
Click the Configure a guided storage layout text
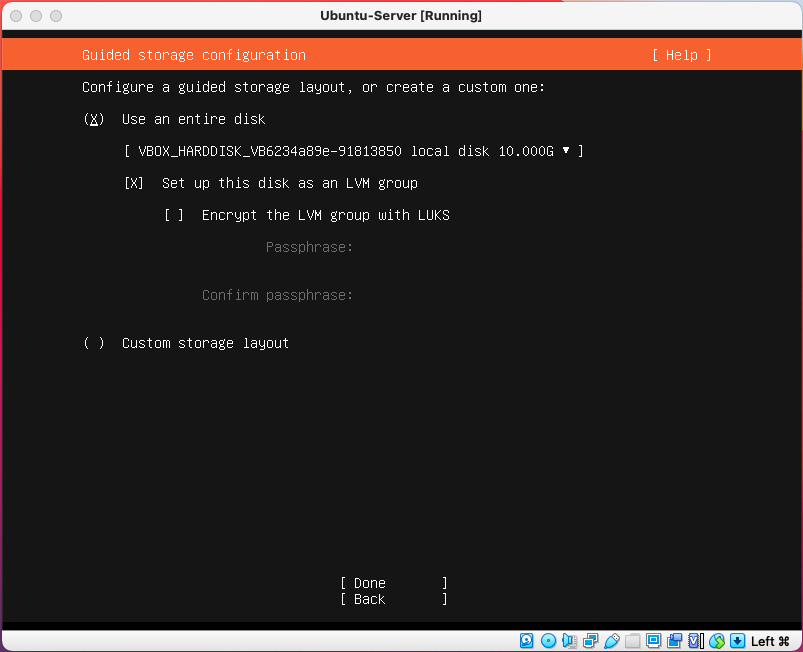pos(313,88)
